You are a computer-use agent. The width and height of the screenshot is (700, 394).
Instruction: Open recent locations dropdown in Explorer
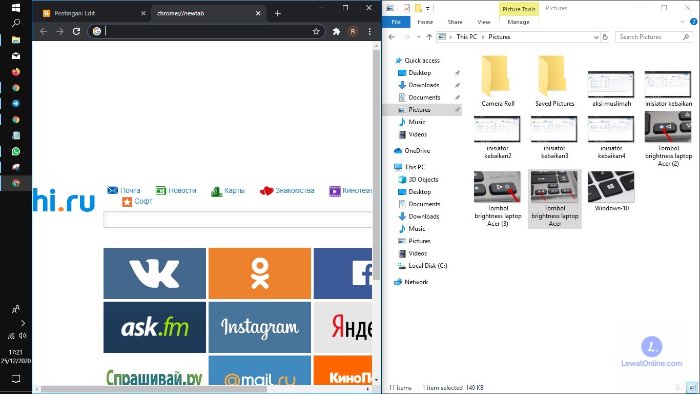(x=419, y=37)
